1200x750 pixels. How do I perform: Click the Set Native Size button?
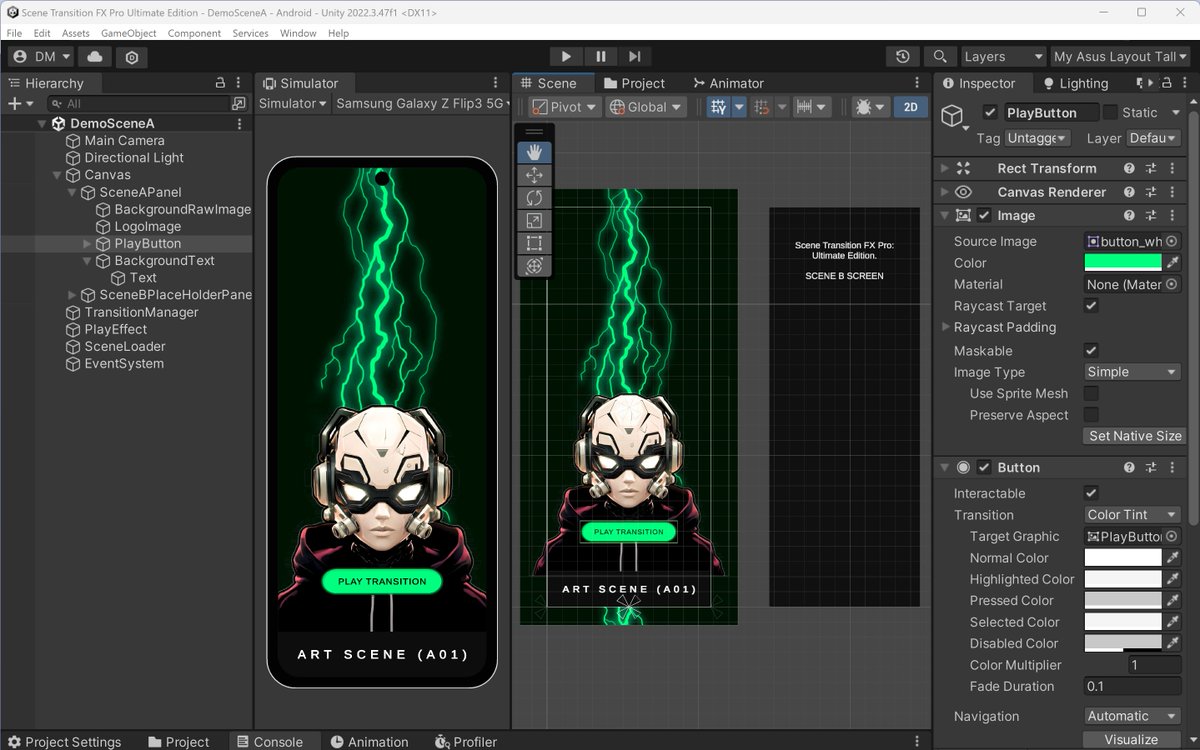point(1134,435)
